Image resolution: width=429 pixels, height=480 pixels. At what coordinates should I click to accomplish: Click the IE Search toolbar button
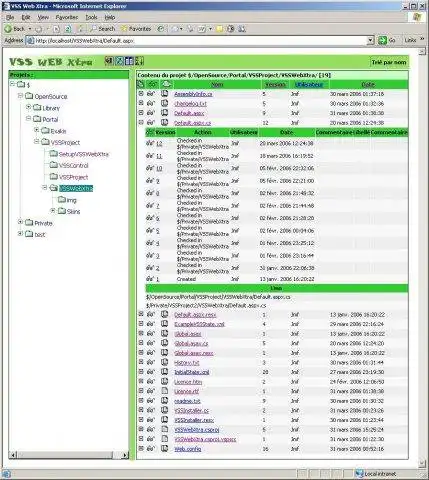click(103, 29)
